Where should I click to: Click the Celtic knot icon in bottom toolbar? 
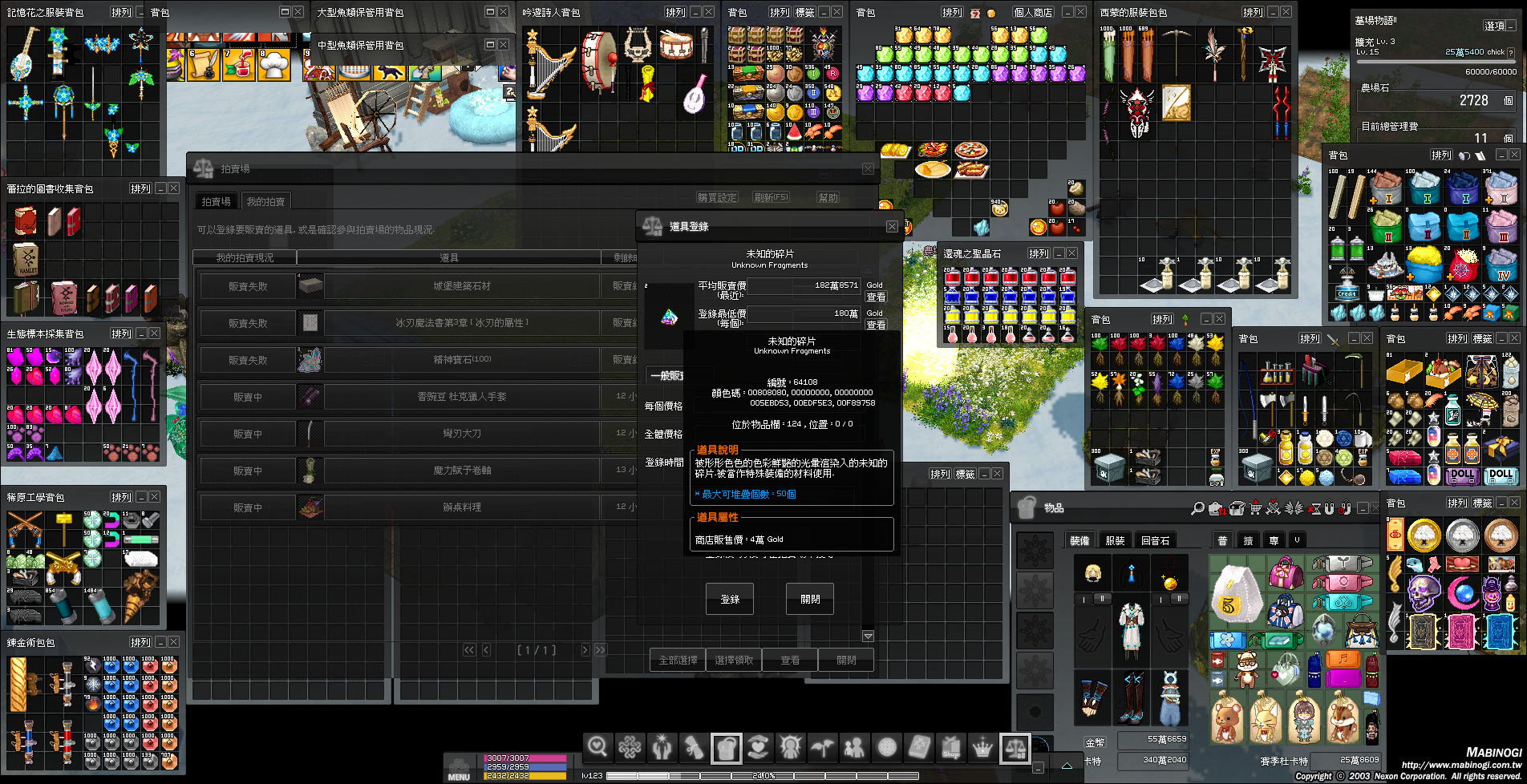tap(630, 747)
